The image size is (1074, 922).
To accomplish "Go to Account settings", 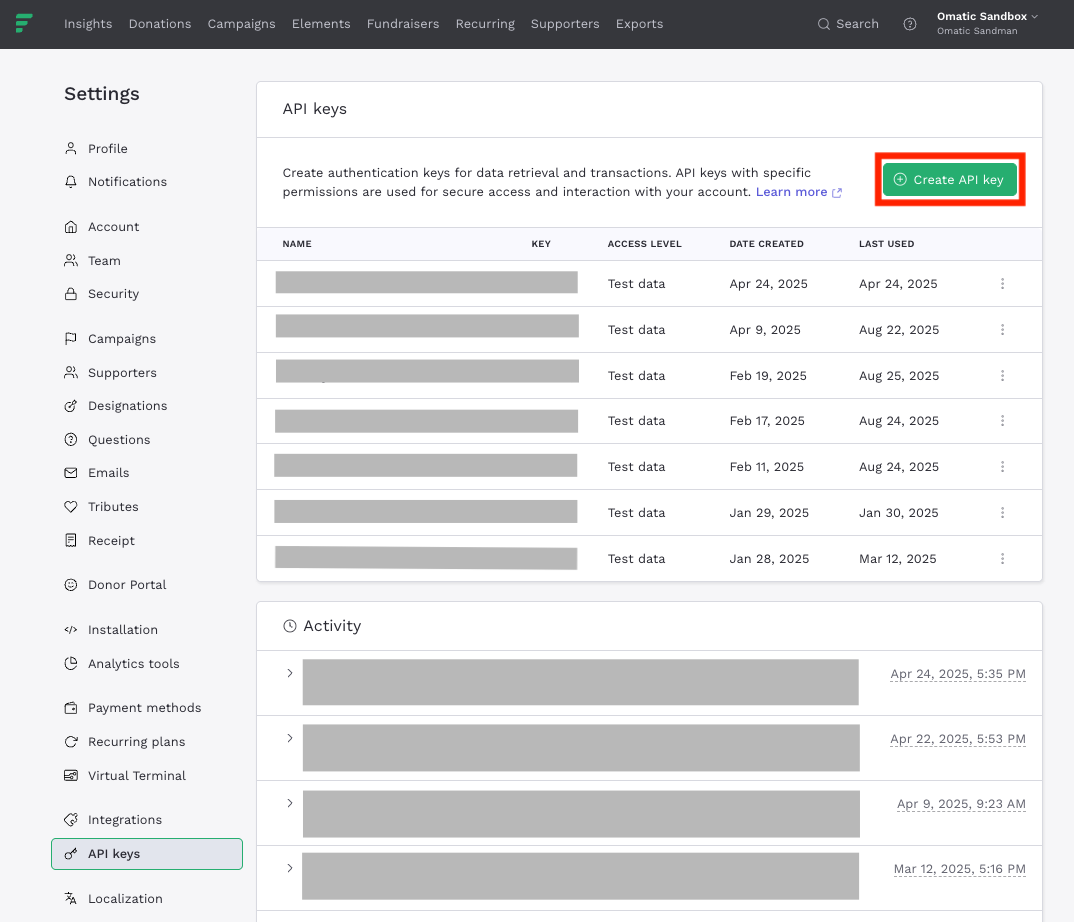I will tap(101, 227).
